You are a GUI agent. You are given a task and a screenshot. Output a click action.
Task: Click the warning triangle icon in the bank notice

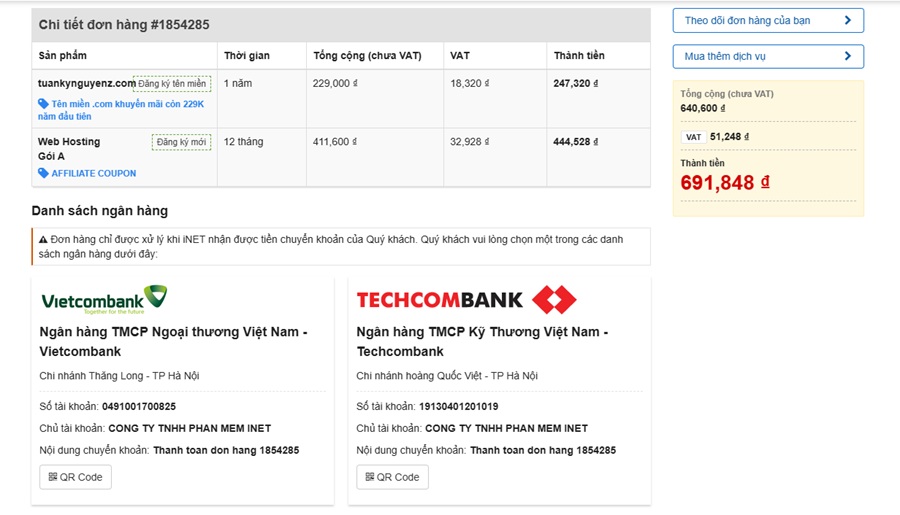tap(43, 240)
